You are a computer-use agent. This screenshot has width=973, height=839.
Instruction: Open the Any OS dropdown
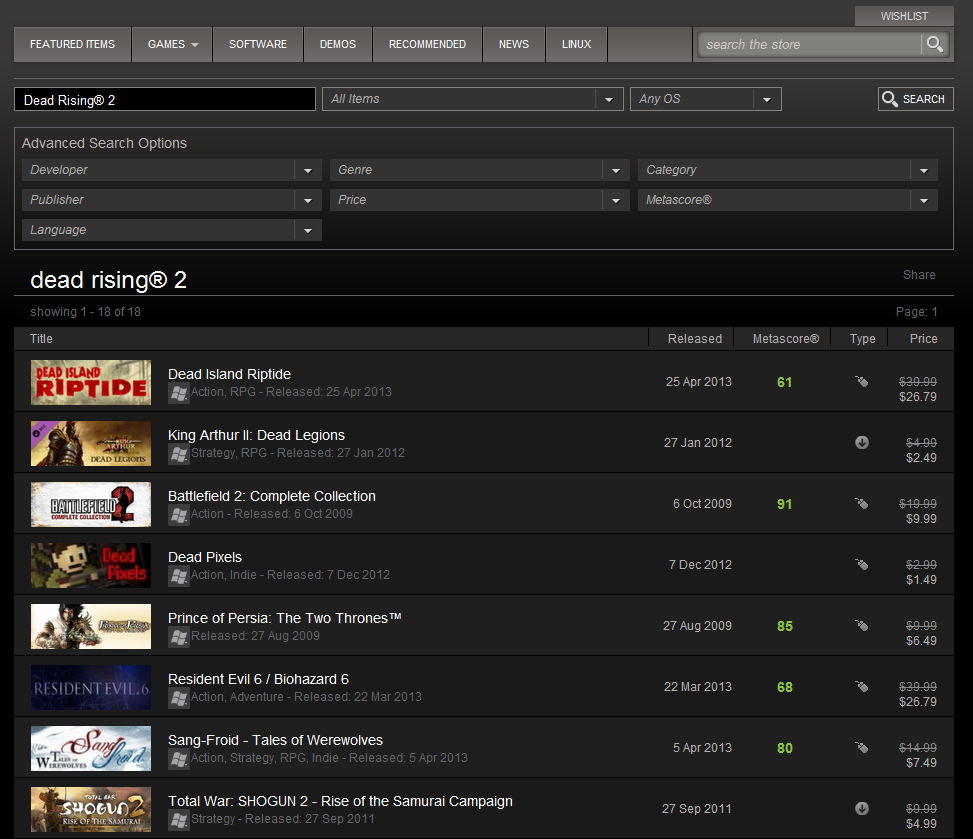click(767, 99)
